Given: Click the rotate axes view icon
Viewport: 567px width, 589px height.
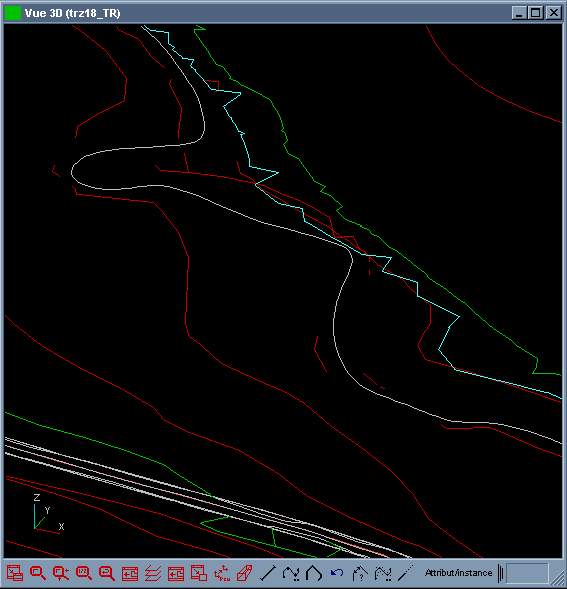Looking at the screenshot, I should [222, 573].
